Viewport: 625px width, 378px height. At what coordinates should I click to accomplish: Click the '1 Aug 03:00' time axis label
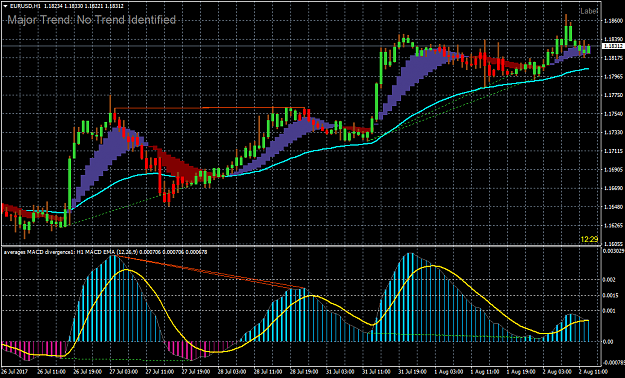click(448, 371)
